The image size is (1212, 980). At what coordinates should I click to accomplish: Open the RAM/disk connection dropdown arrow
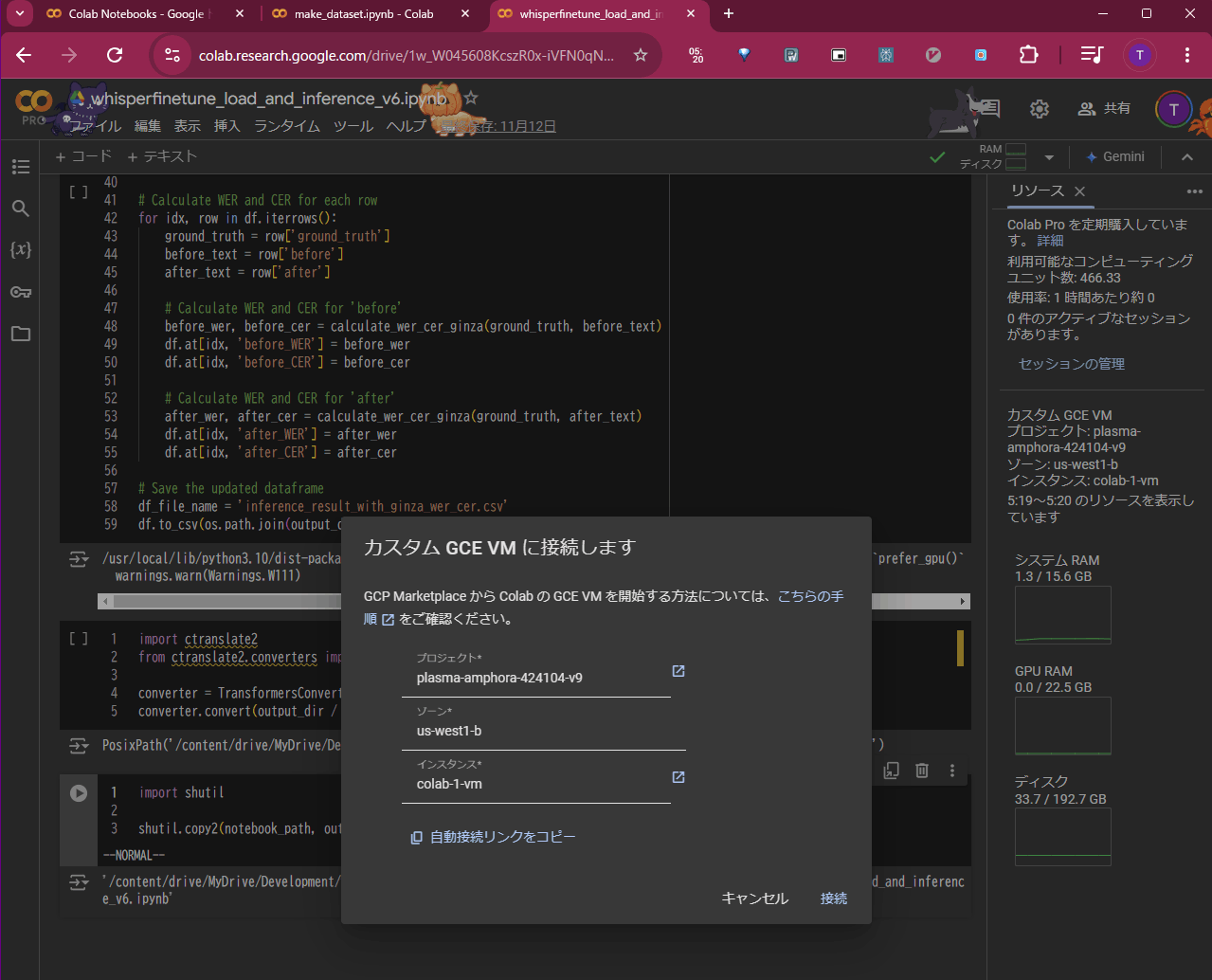coord(1049,157)
